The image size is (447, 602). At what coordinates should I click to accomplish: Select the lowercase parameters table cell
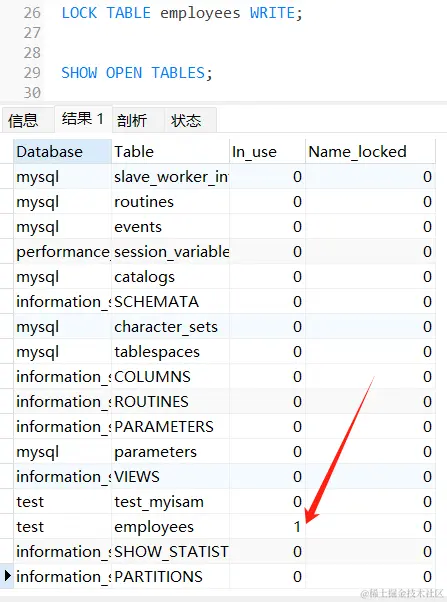click(171, 452)
